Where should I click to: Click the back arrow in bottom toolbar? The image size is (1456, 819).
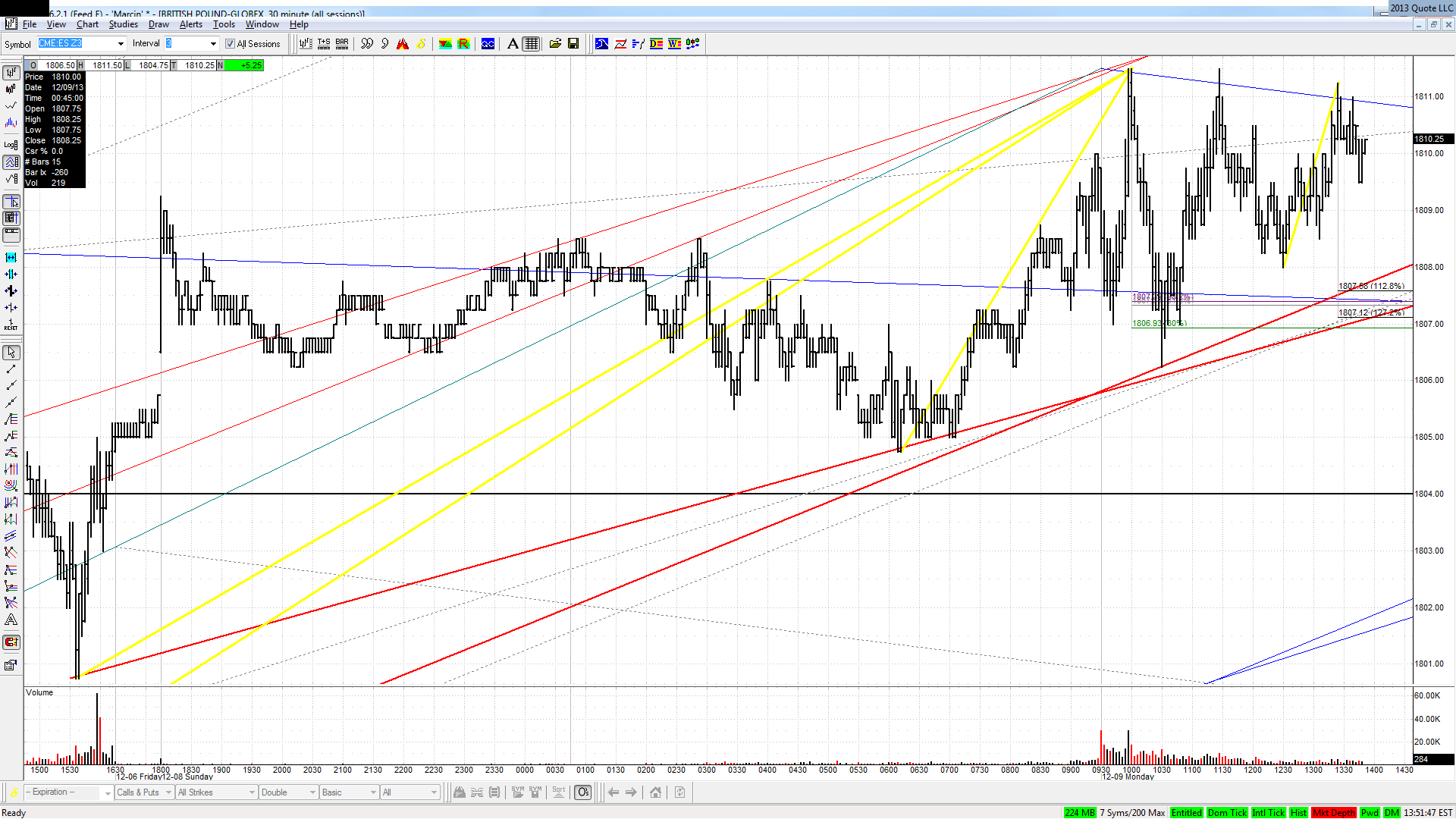(x=613, y=792)
